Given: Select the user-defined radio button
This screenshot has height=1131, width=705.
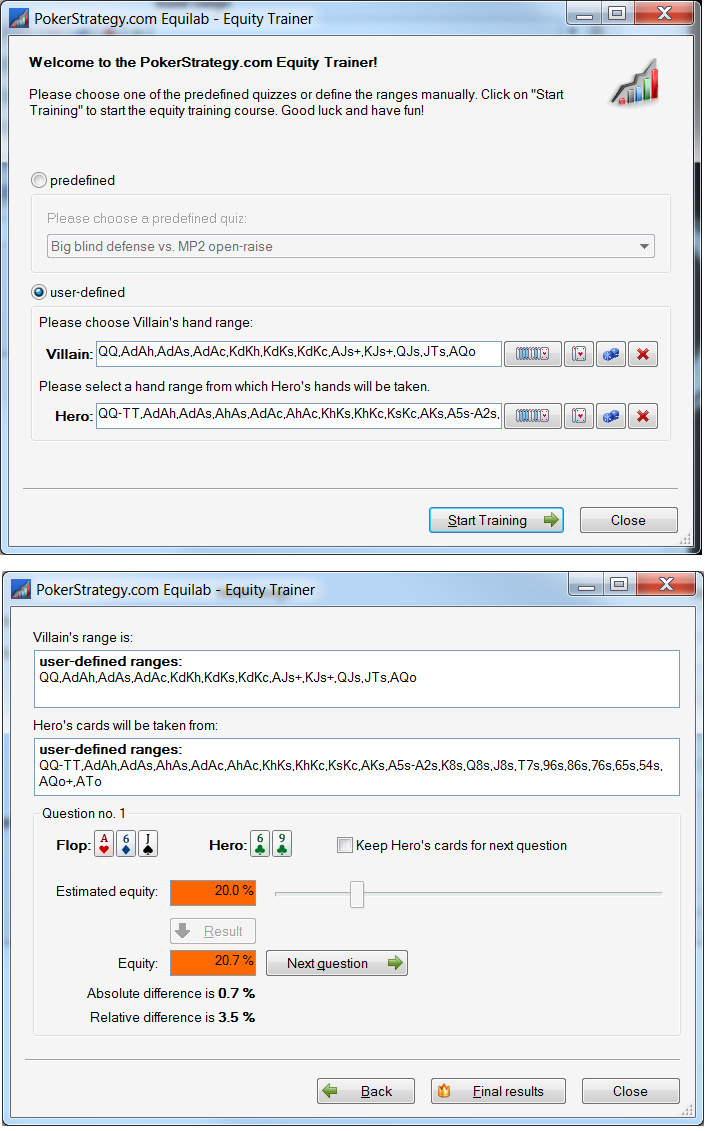Looking at the screenshot, I should [x=38, y=292].
